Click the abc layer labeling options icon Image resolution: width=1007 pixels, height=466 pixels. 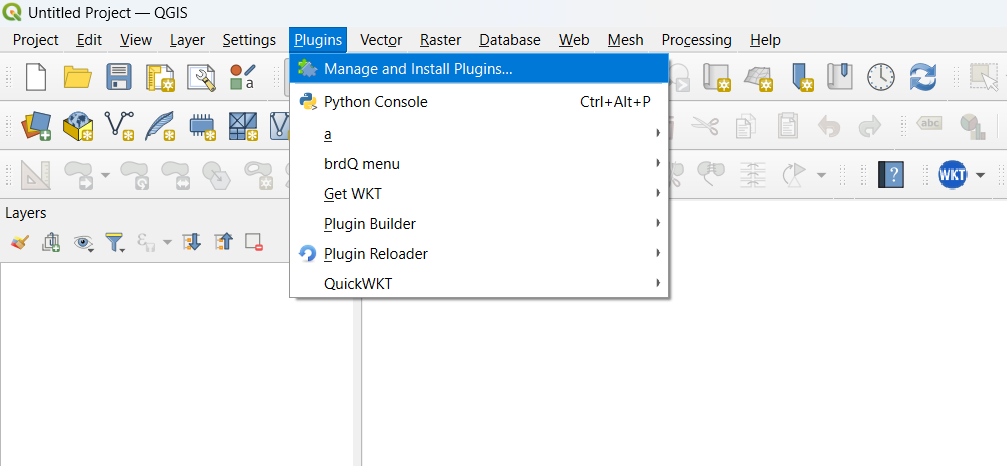pyautogui.click(x=929, y=123)
